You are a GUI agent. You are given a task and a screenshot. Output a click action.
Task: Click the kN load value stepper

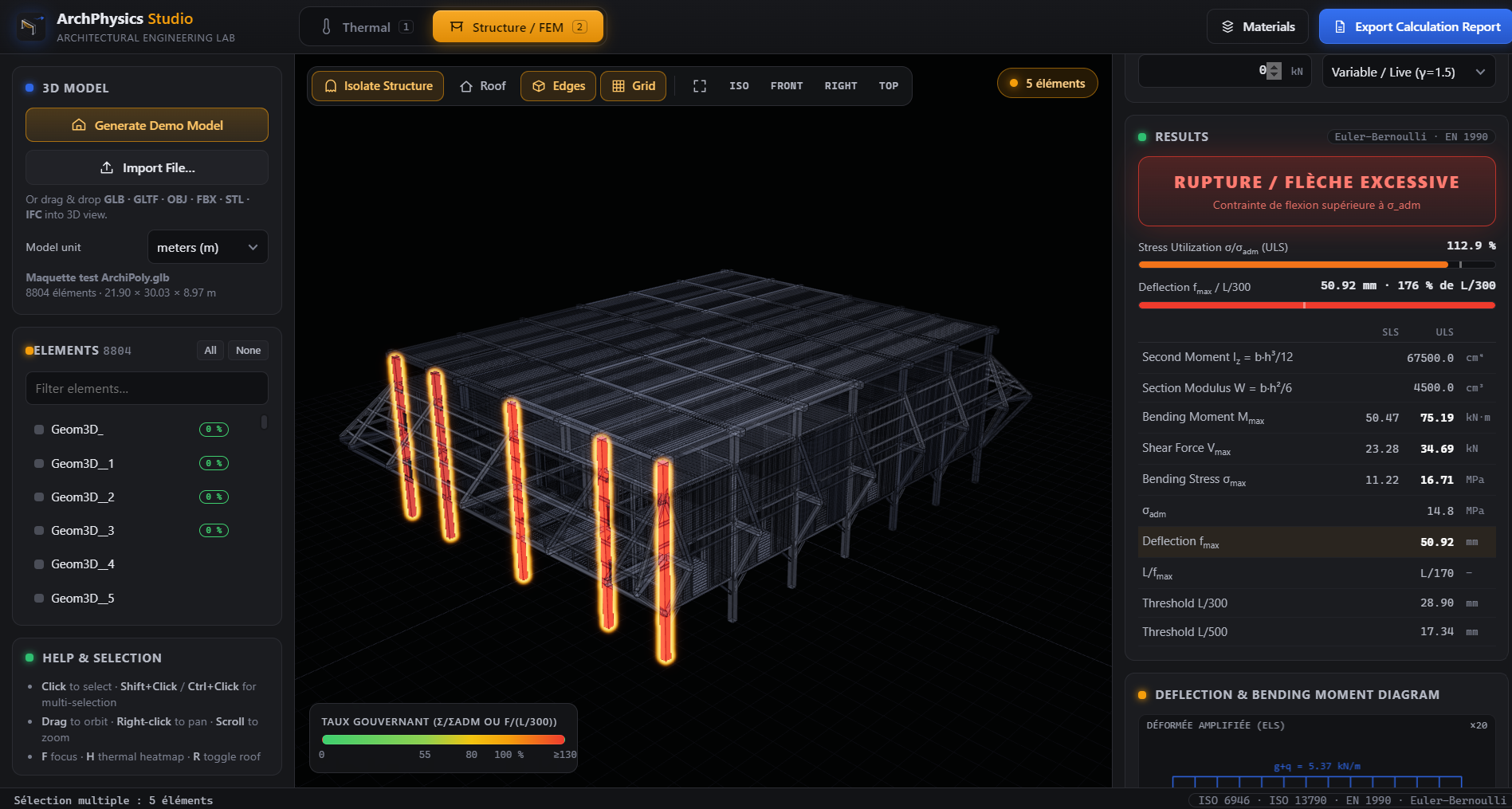click(1274, 71)
